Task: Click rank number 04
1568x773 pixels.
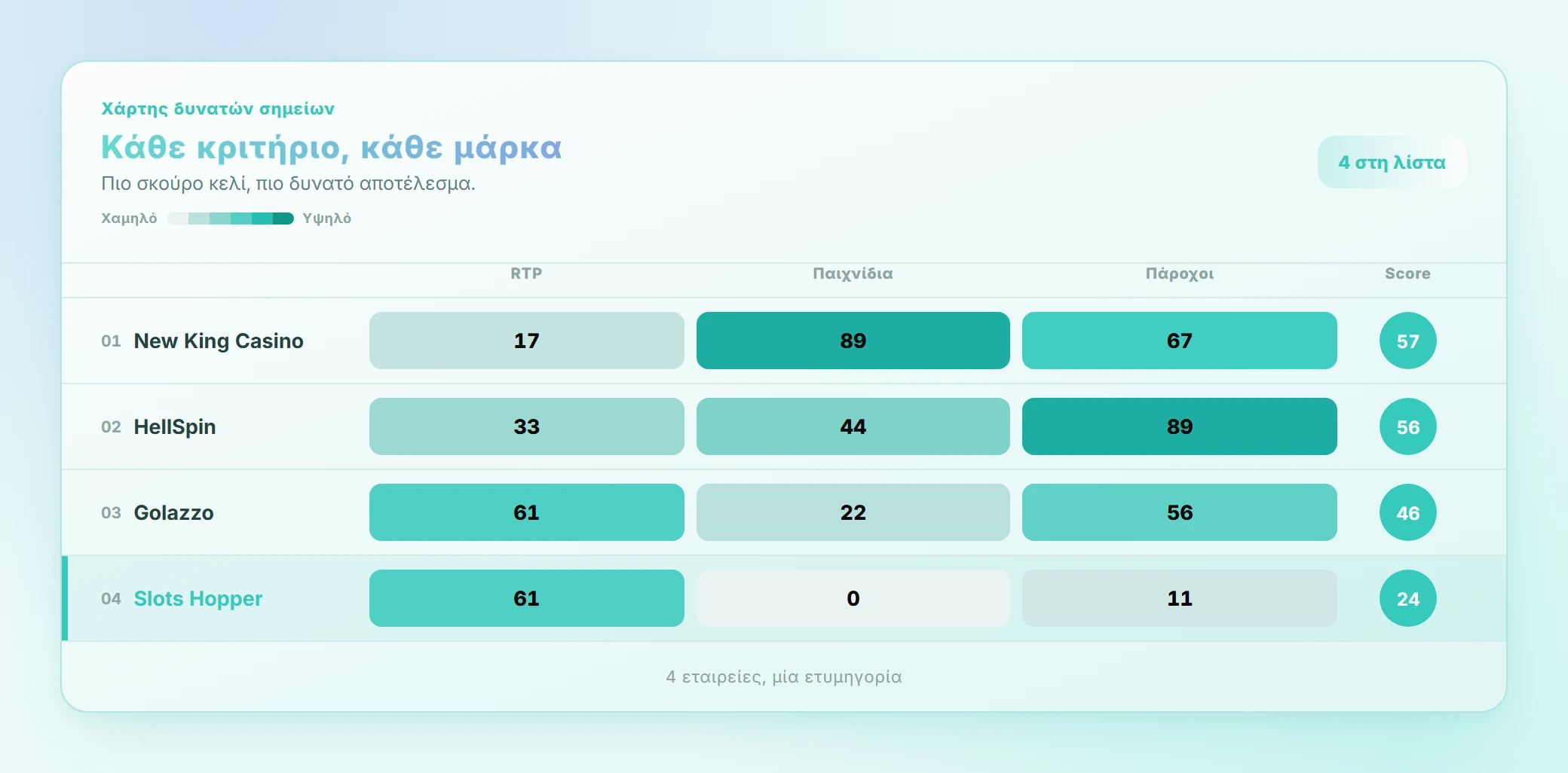Action: click(111, 599)
